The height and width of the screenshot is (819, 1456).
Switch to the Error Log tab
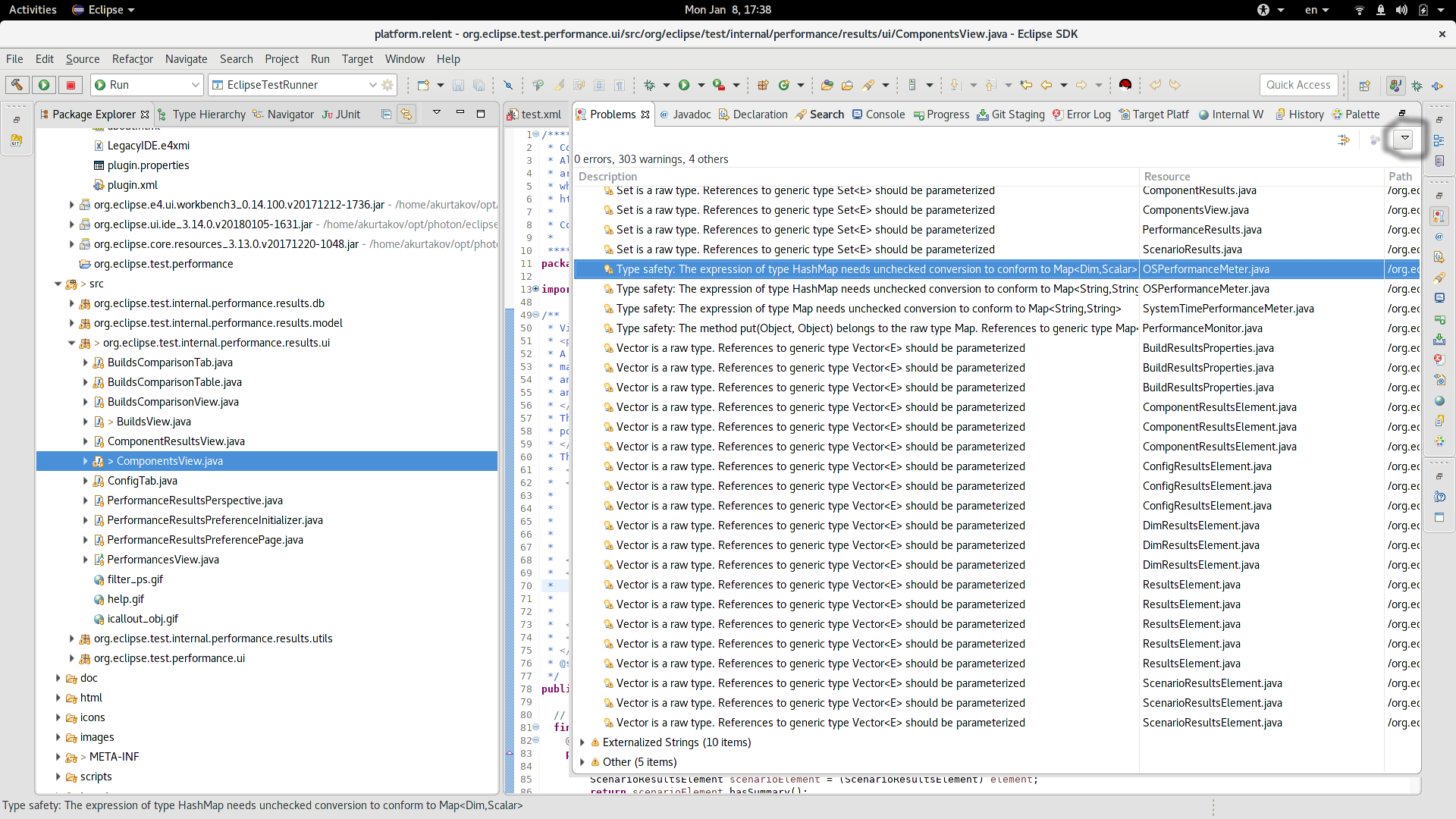(x=1081, y=115)
